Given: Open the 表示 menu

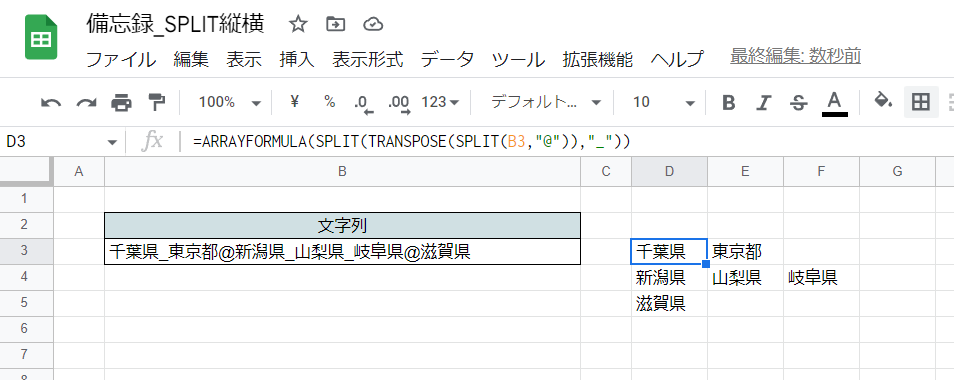Looking at the screenshot, I should pos(244,59).
